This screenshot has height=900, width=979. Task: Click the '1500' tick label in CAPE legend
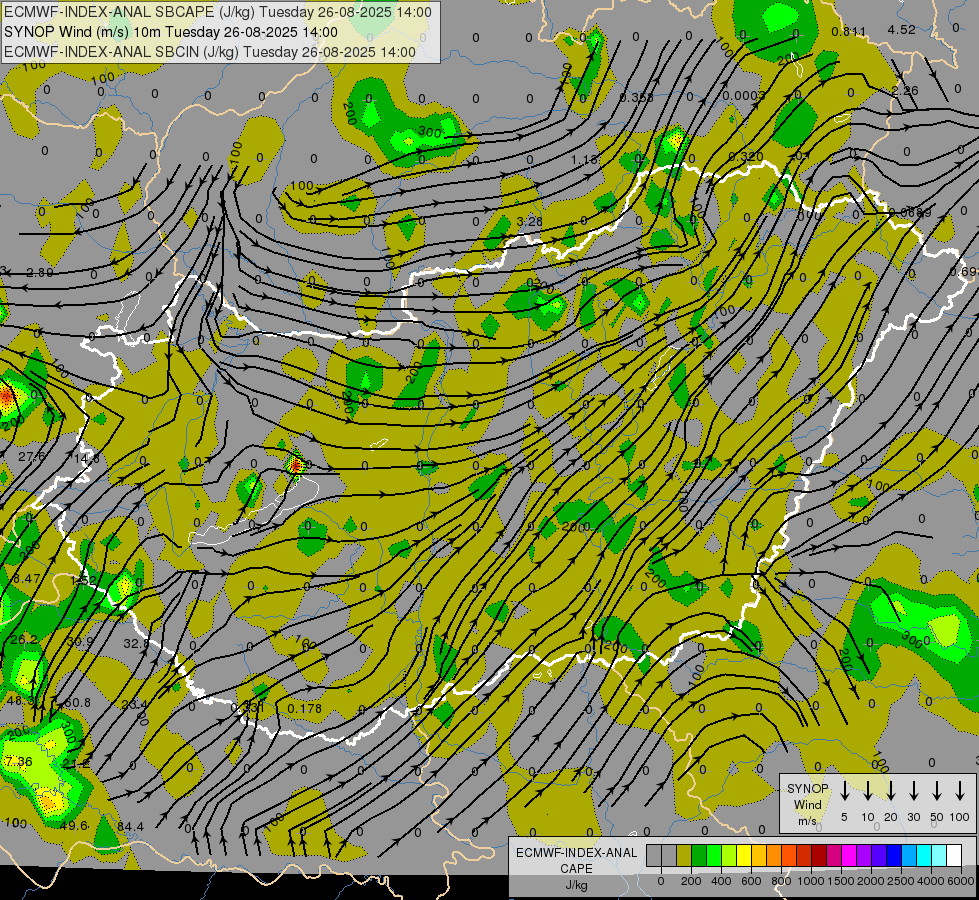point(840,881)
